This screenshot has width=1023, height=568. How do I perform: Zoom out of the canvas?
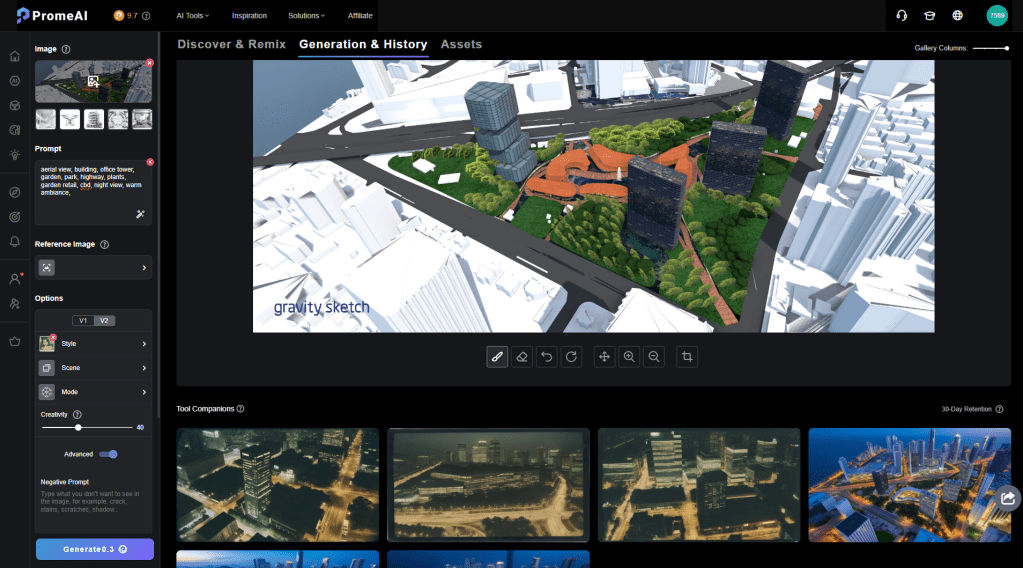point(654,357)
